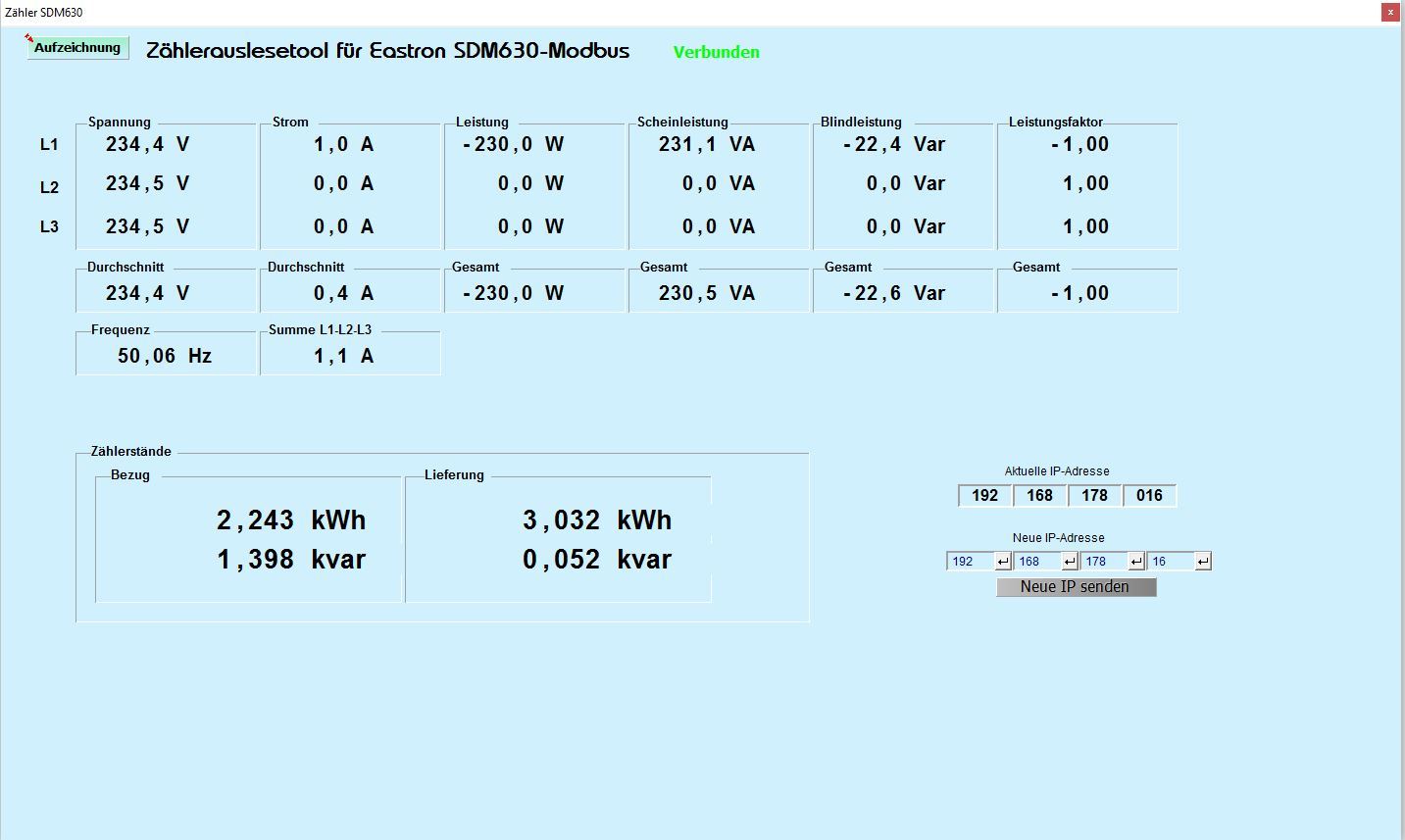Focus the third new IP octet field 178
Image resolution: width=1405 pixels, height=840 pixels.
(1104, 561)
